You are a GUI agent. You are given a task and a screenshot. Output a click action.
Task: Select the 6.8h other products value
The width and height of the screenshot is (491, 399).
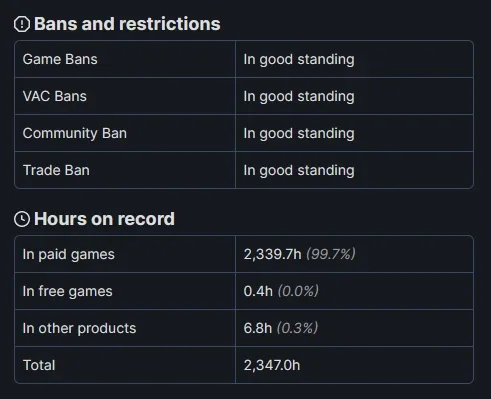[258, 328]
